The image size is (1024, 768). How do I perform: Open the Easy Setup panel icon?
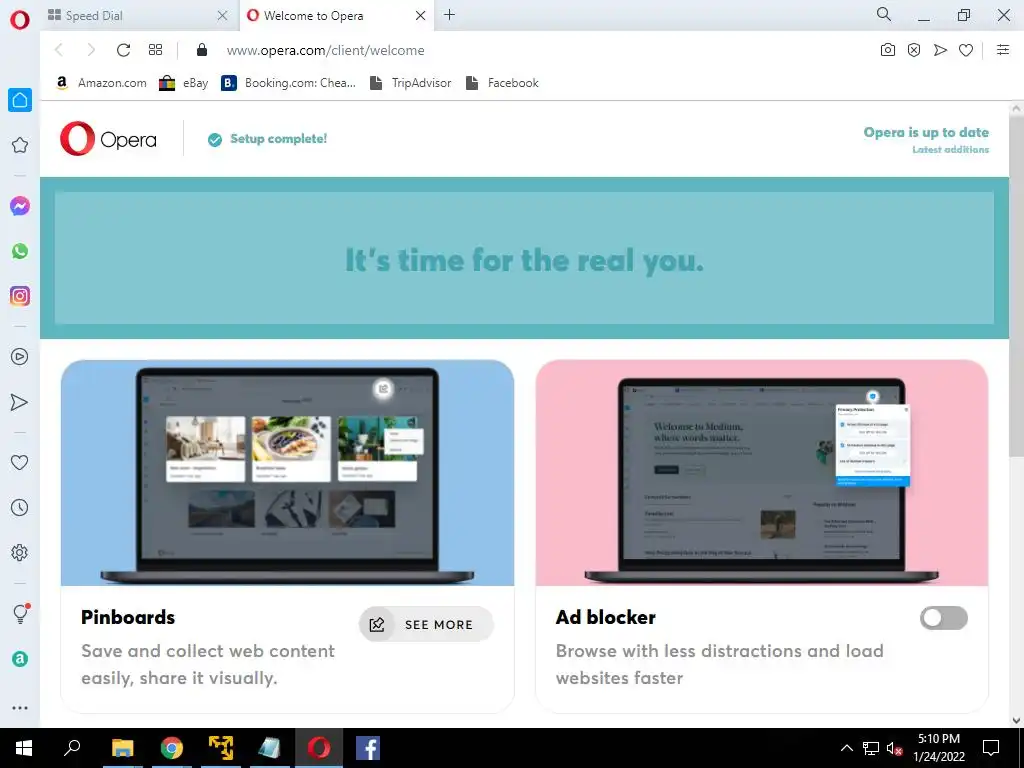coord(1003,50)
